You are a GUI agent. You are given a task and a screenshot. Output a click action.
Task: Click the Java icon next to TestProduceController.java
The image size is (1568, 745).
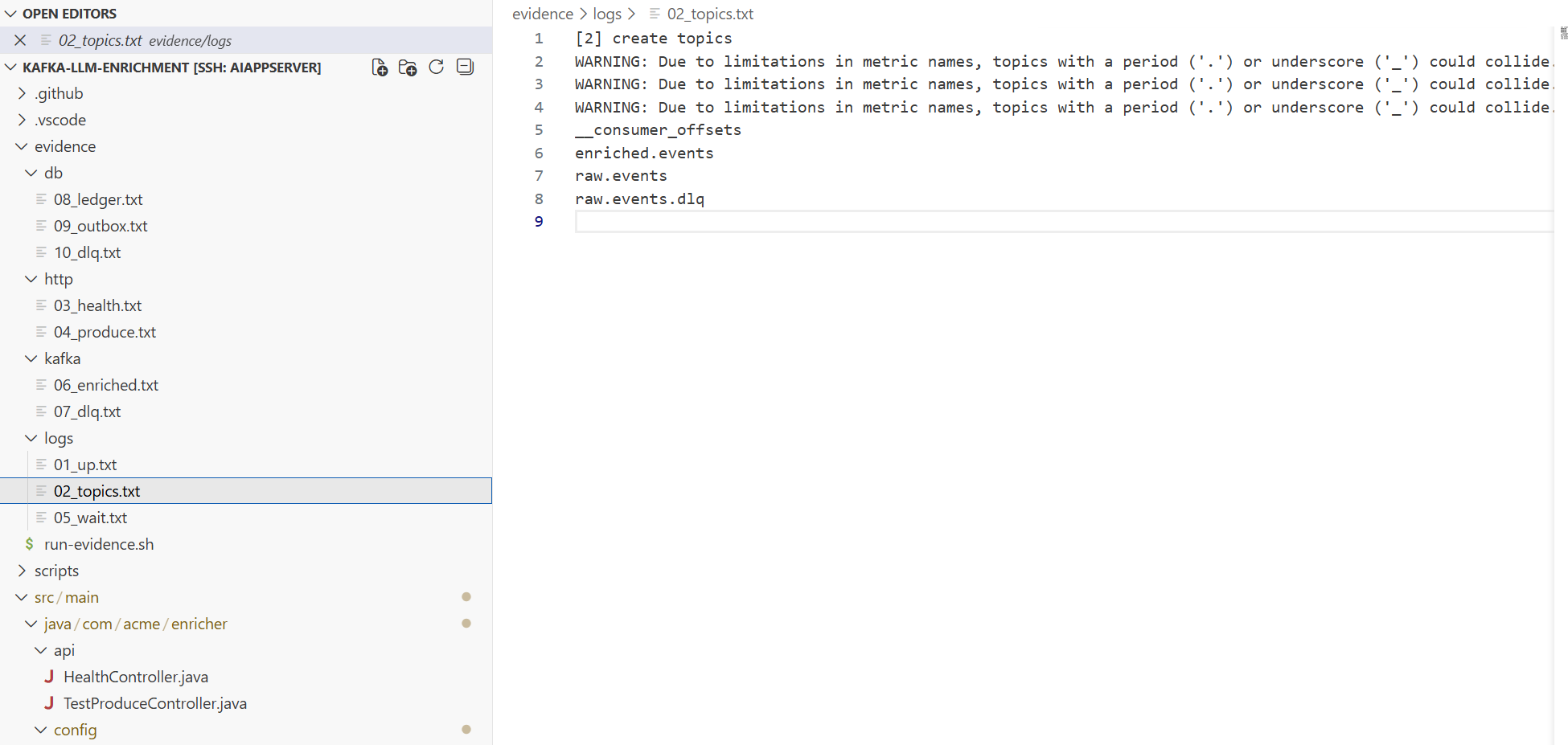[x=50, y=703]
